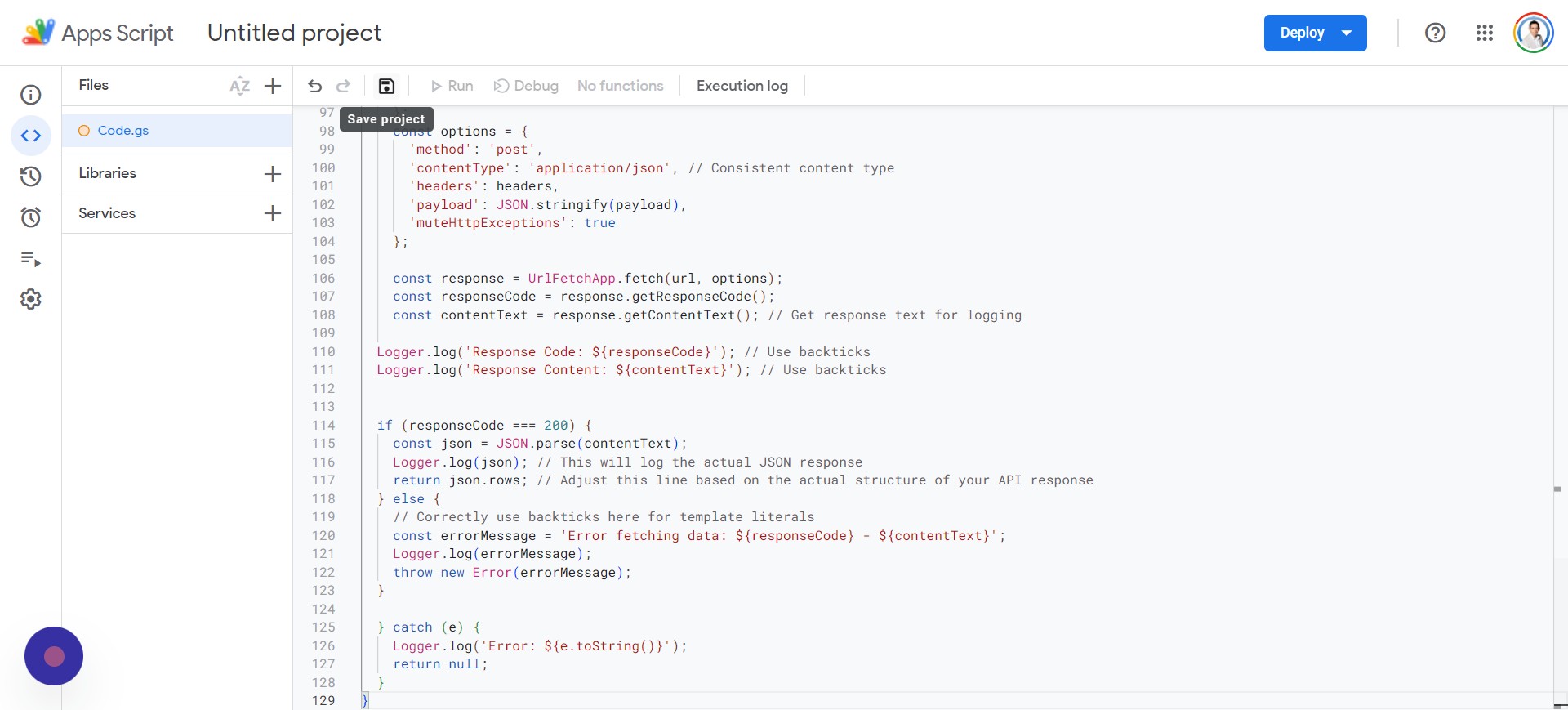Click the Apps Script logo

pos(97,33)
